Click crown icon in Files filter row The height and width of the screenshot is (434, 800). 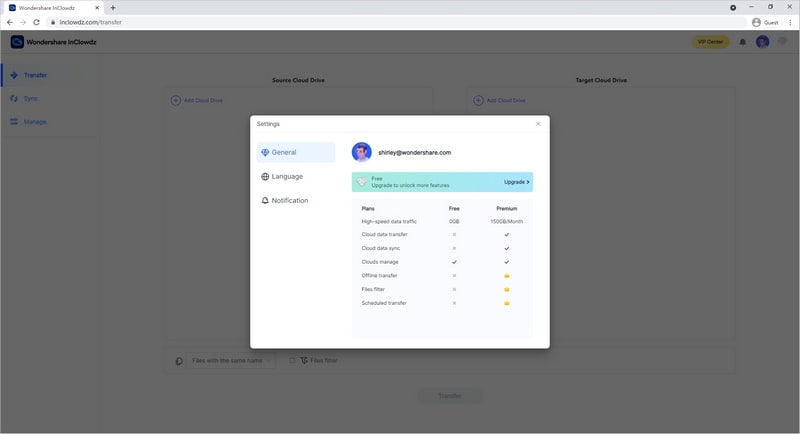[507, 290]
